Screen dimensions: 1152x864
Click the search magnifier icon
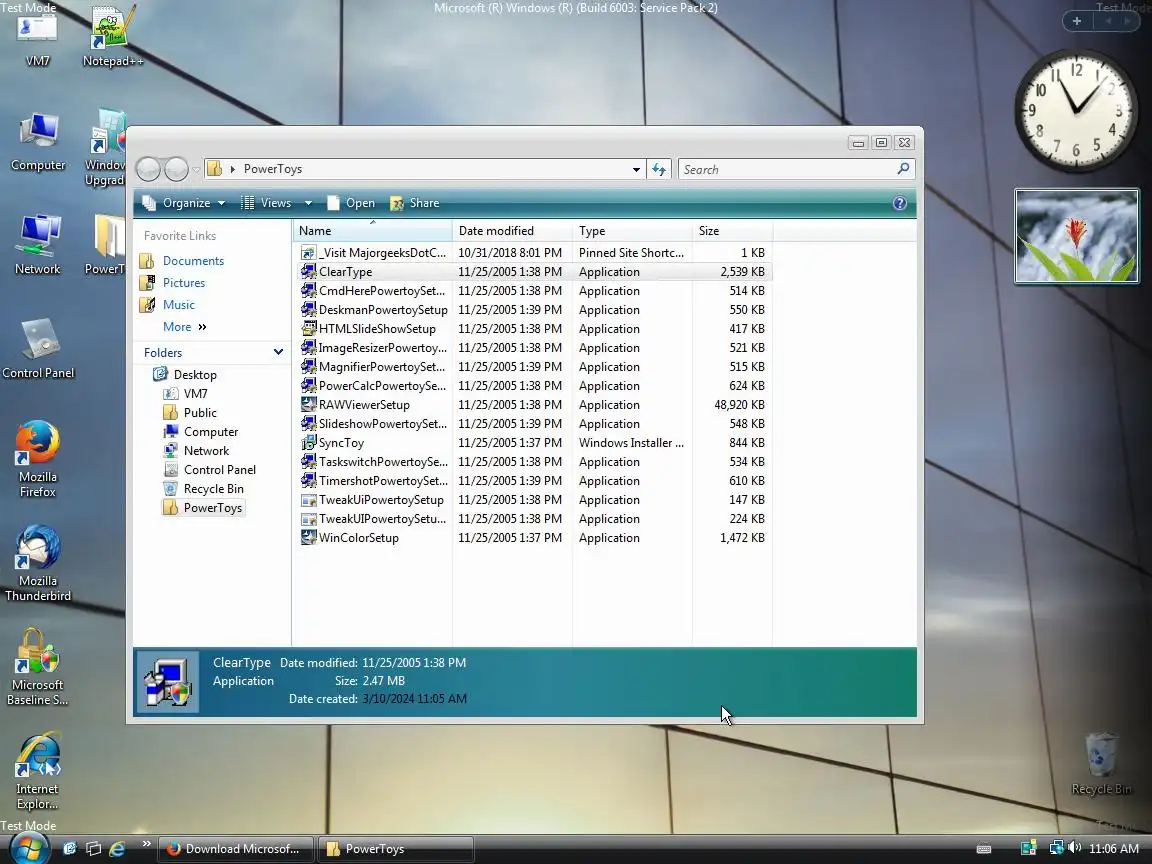(x=903, y=169)
